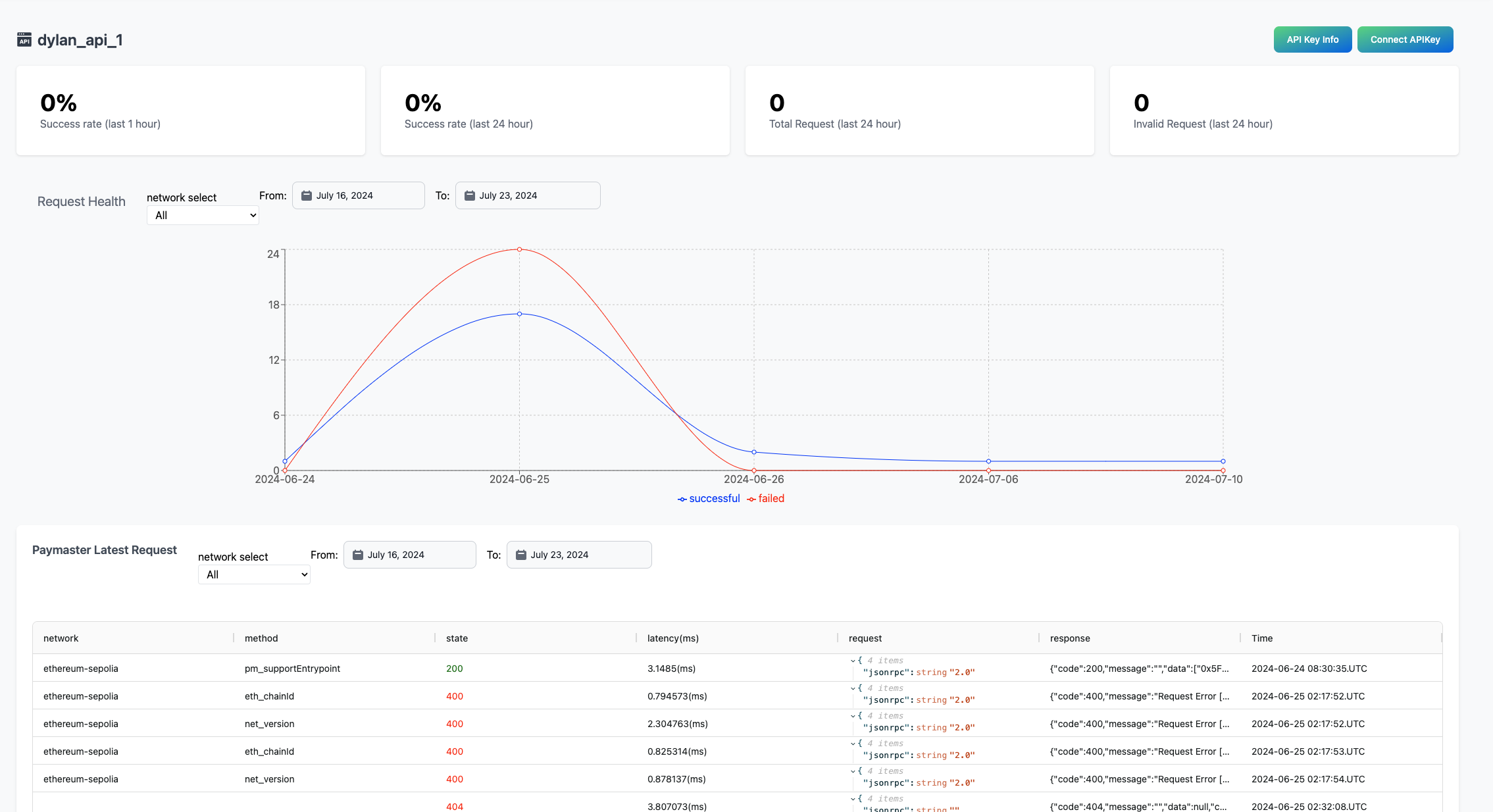Collapse request JSON in 2.304763(ms) net_version row
The height and width of the screenshot is (812, 1493).
click(x=853, y=716)
